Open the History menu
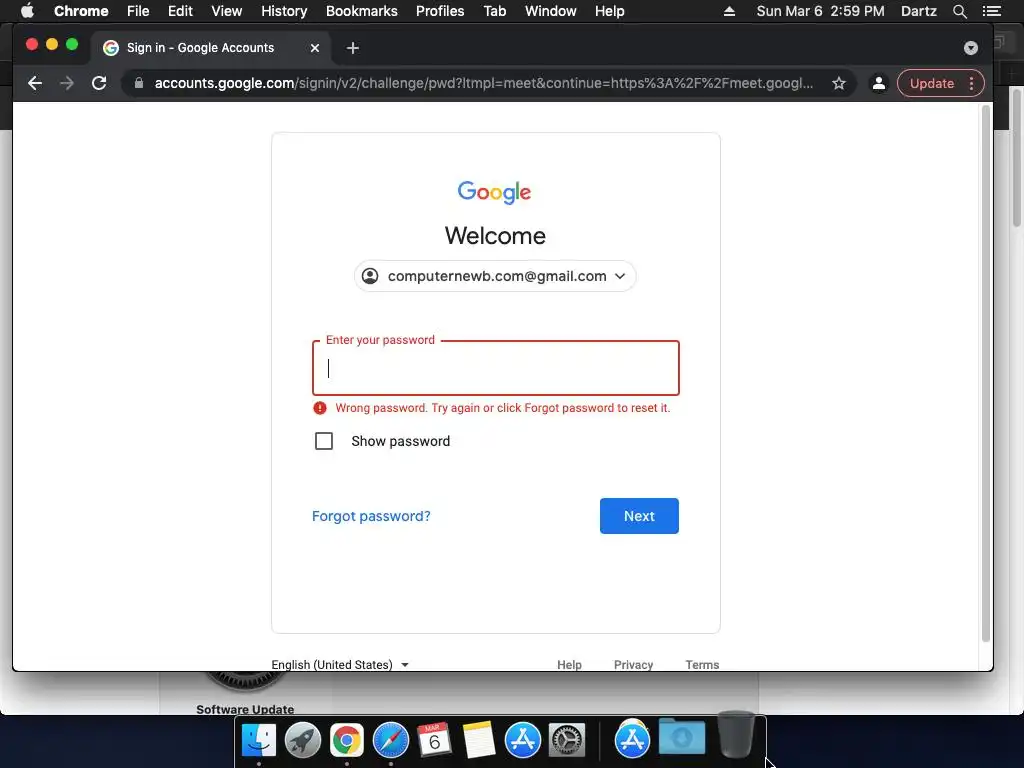Screen dimensions: 1024x768 coord(284,11)
